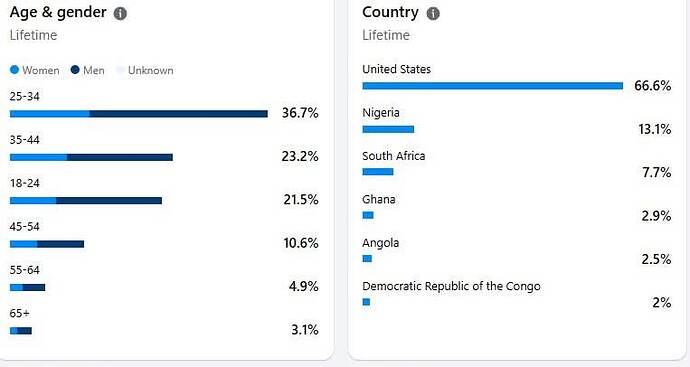Click the info icon beside Age & gender
The width and height of the screenshot is (690, 367).
[120, 14]
